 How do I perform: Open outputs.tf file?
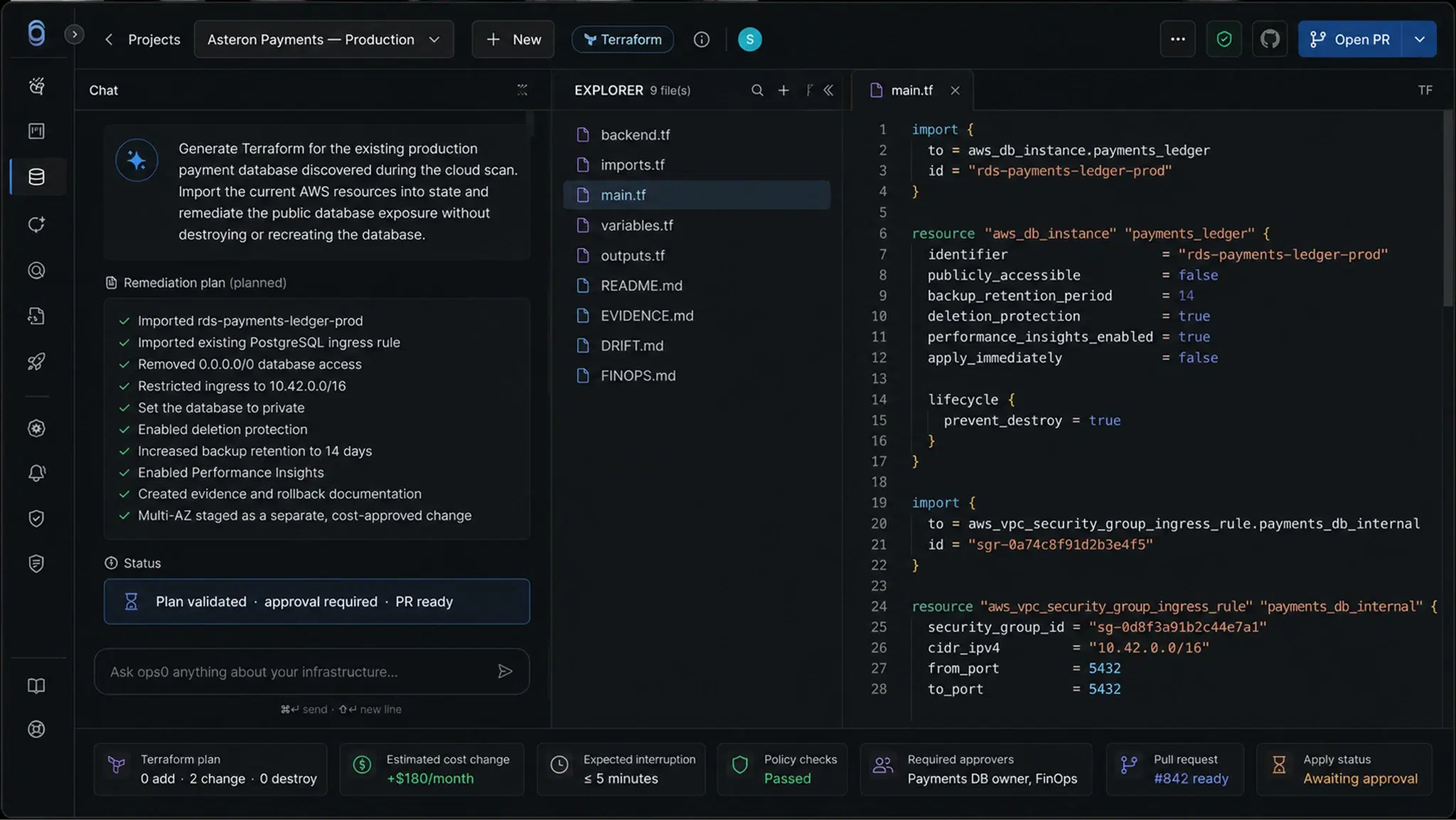(697, 255)
